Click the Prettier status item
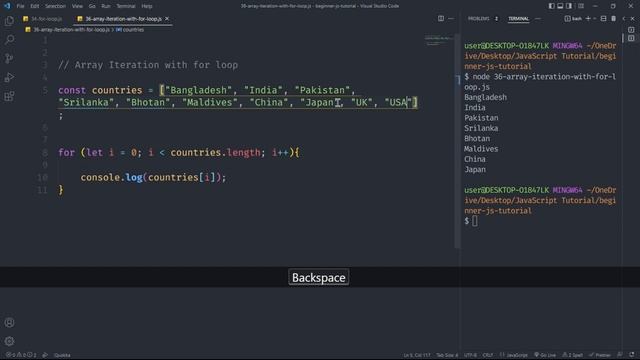 tap(600, 355)
